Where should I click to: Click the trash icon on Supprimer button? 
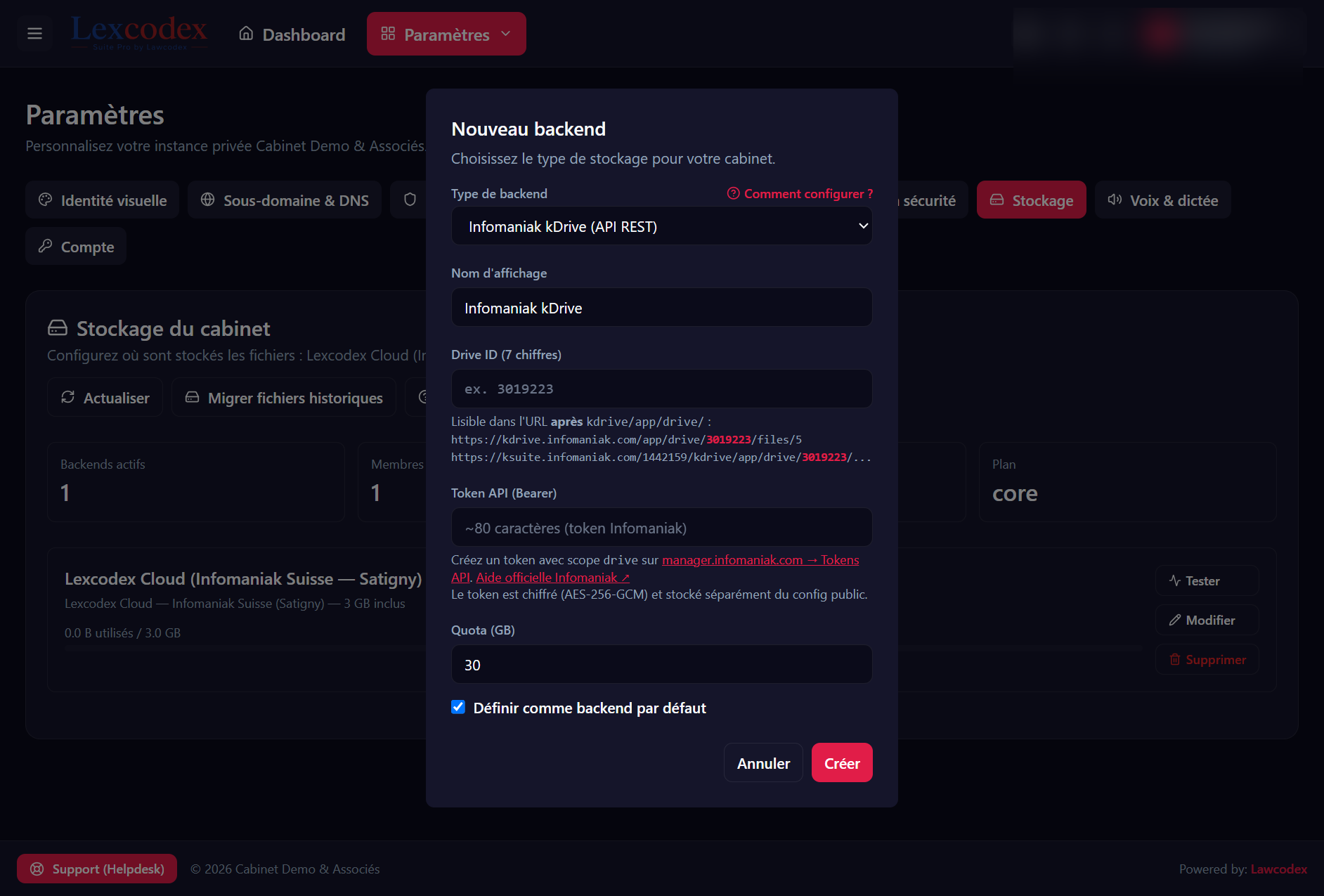1175,659
